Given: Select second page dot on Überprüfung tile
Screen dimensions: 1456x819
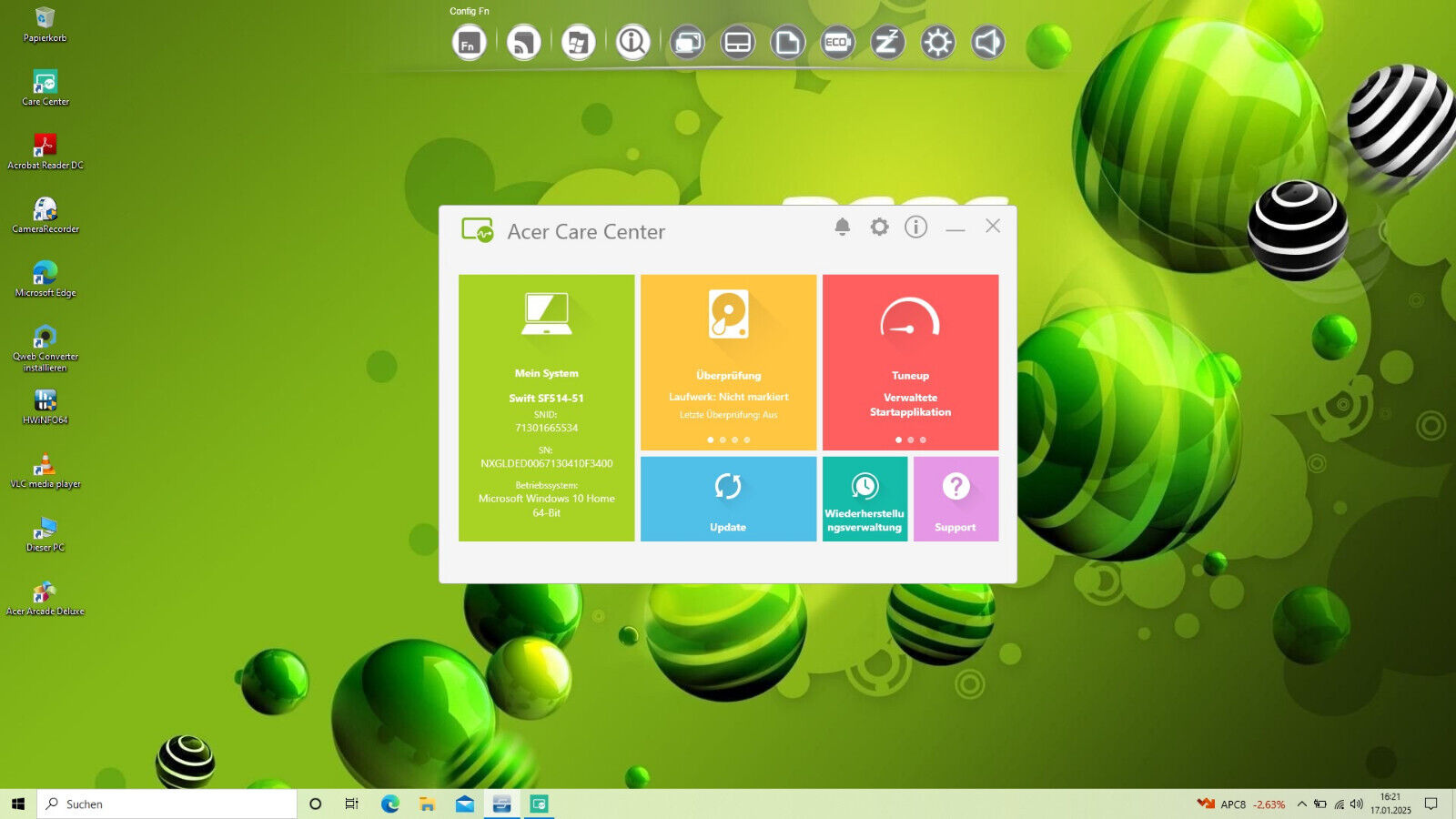Looking at the screenshot, I should [723, 440].
